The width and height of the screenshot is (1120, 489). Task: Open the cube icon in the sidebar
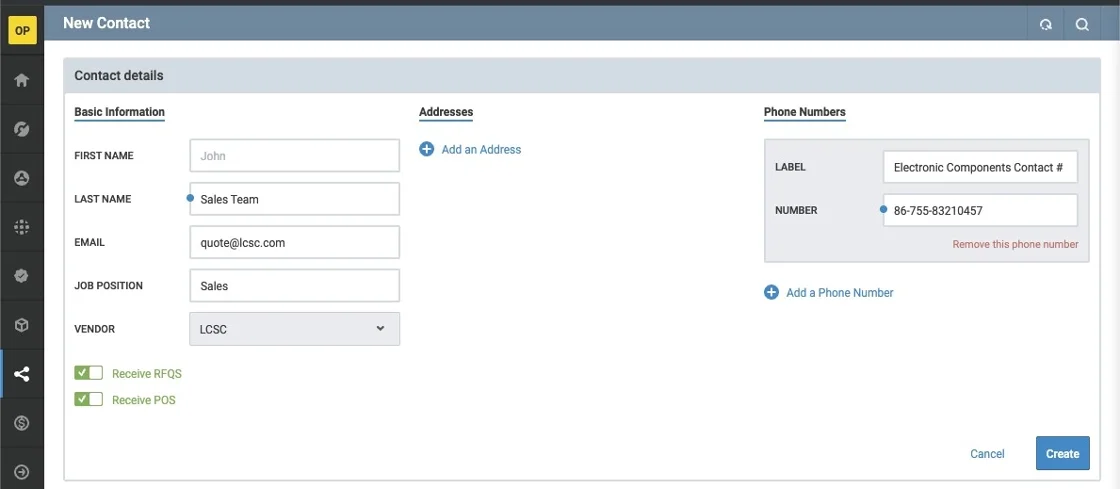[22, 325]
